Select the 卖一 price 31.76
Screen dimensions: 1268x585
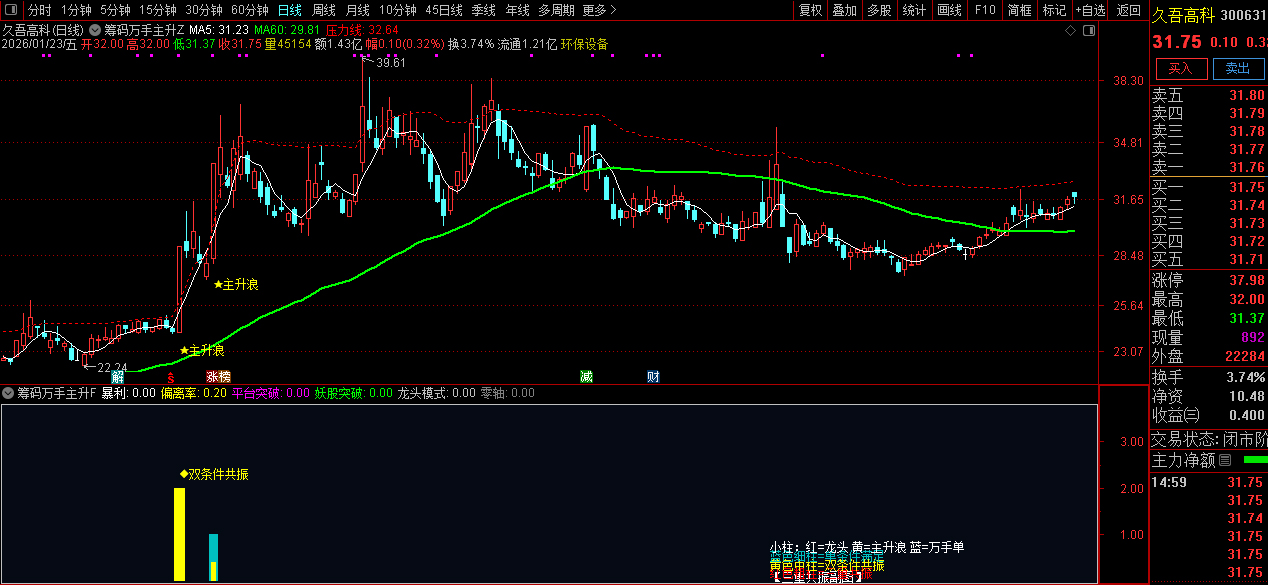coord(1249,167)
